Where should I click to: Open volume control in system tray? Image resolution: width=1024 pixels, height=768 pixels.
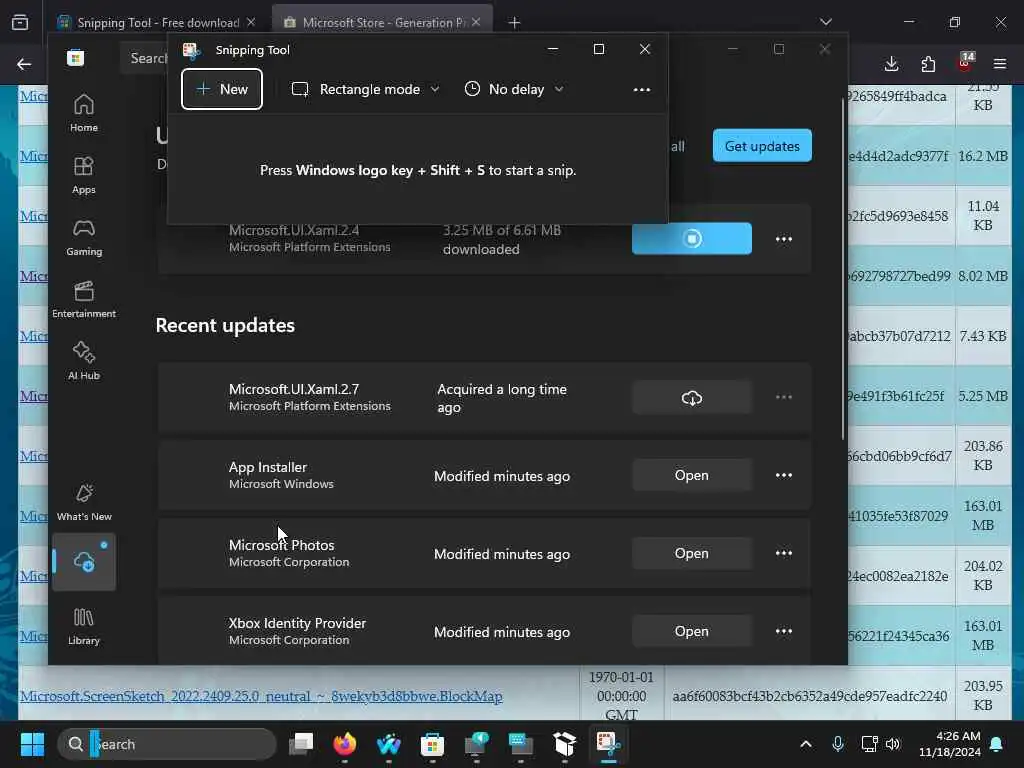893,744
